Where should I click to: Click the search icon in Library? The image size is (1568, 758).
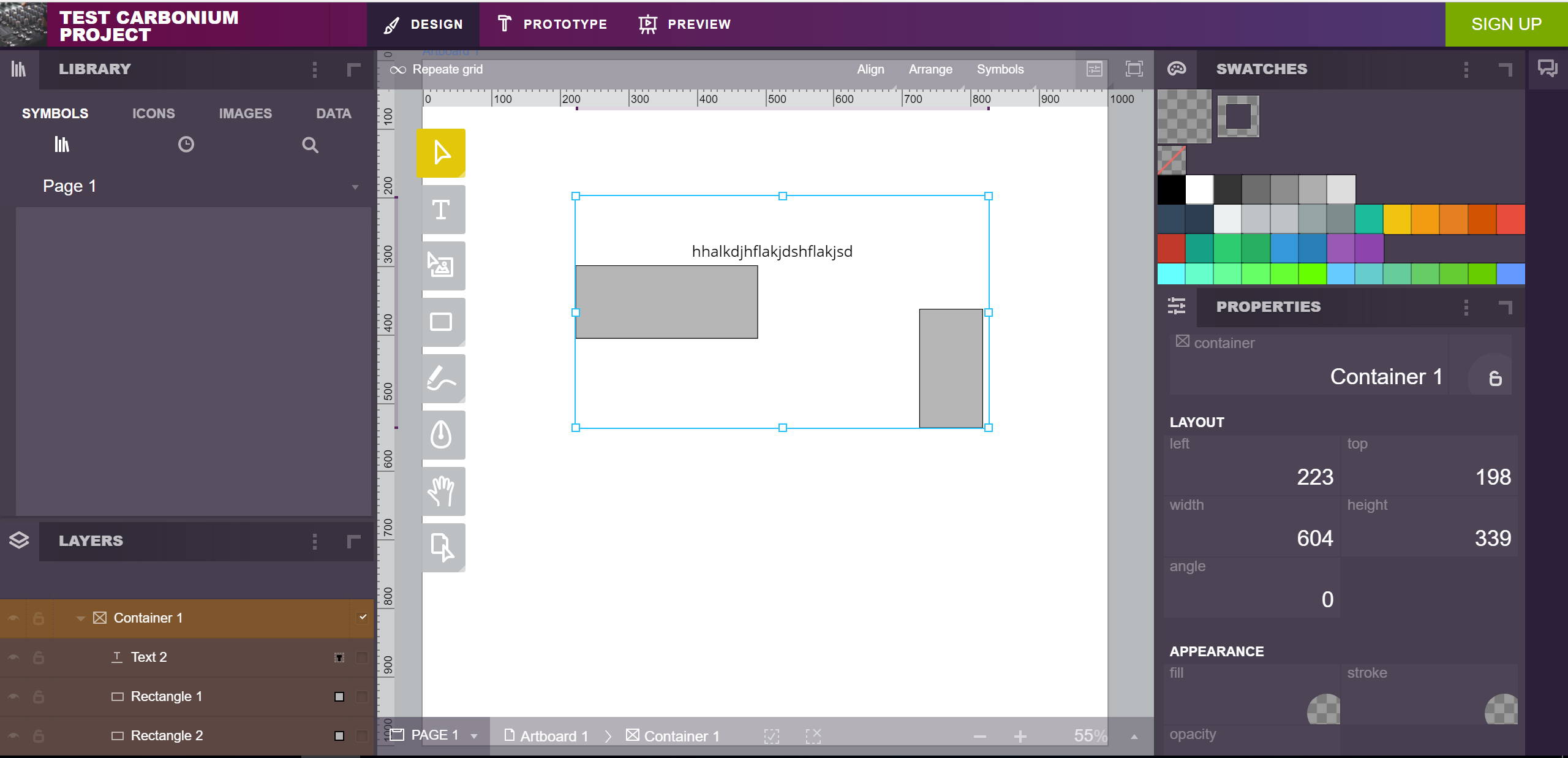(310, 145)
